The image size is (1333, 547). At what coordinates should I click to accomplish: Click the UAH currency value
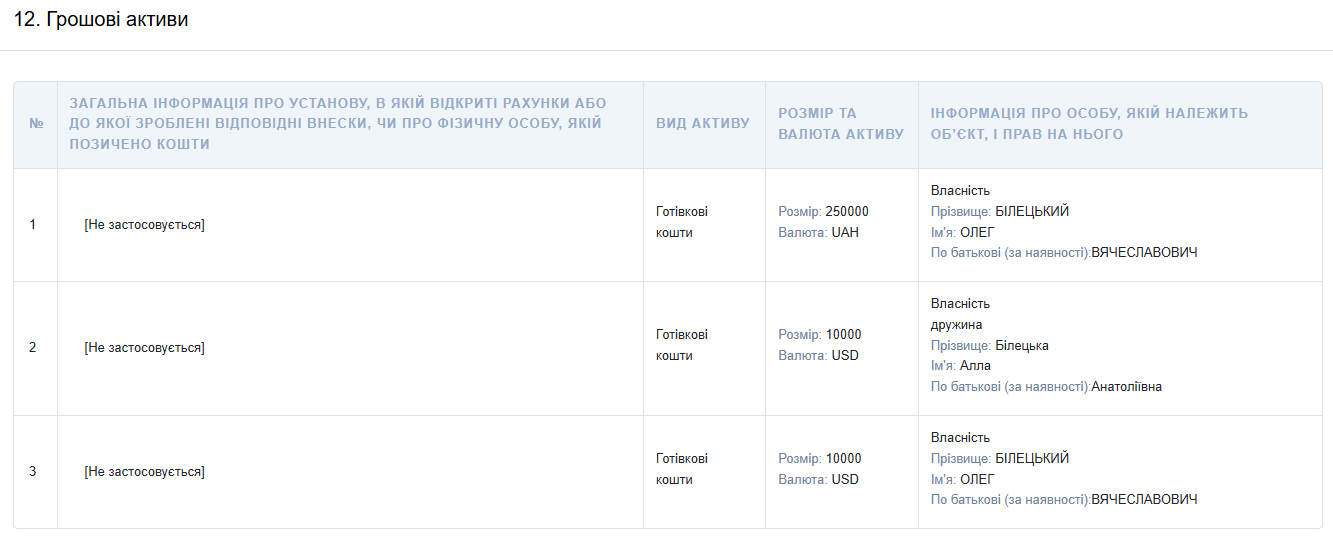coord(845,233)
